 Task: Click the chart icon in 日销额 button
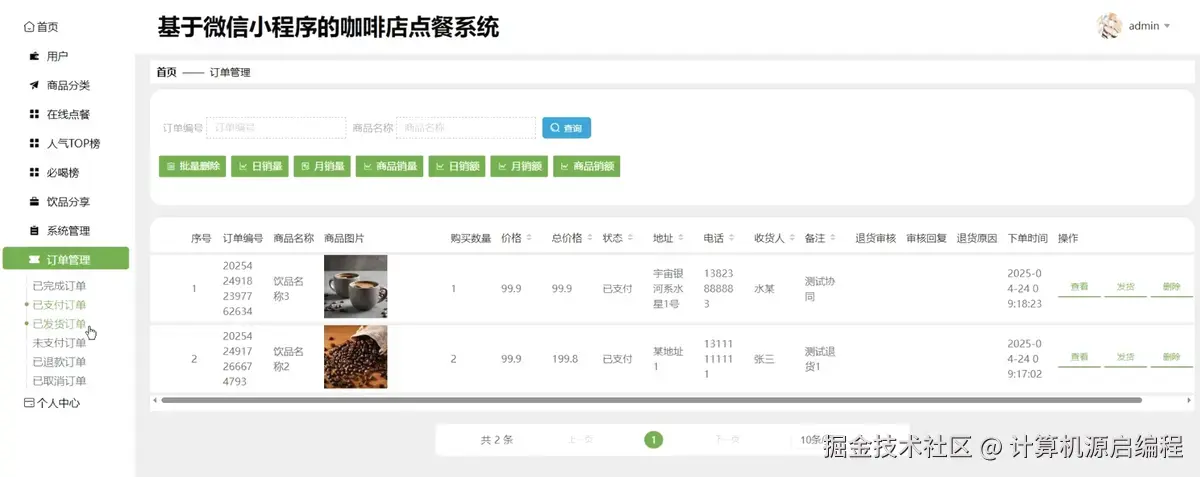click(441, 166)
